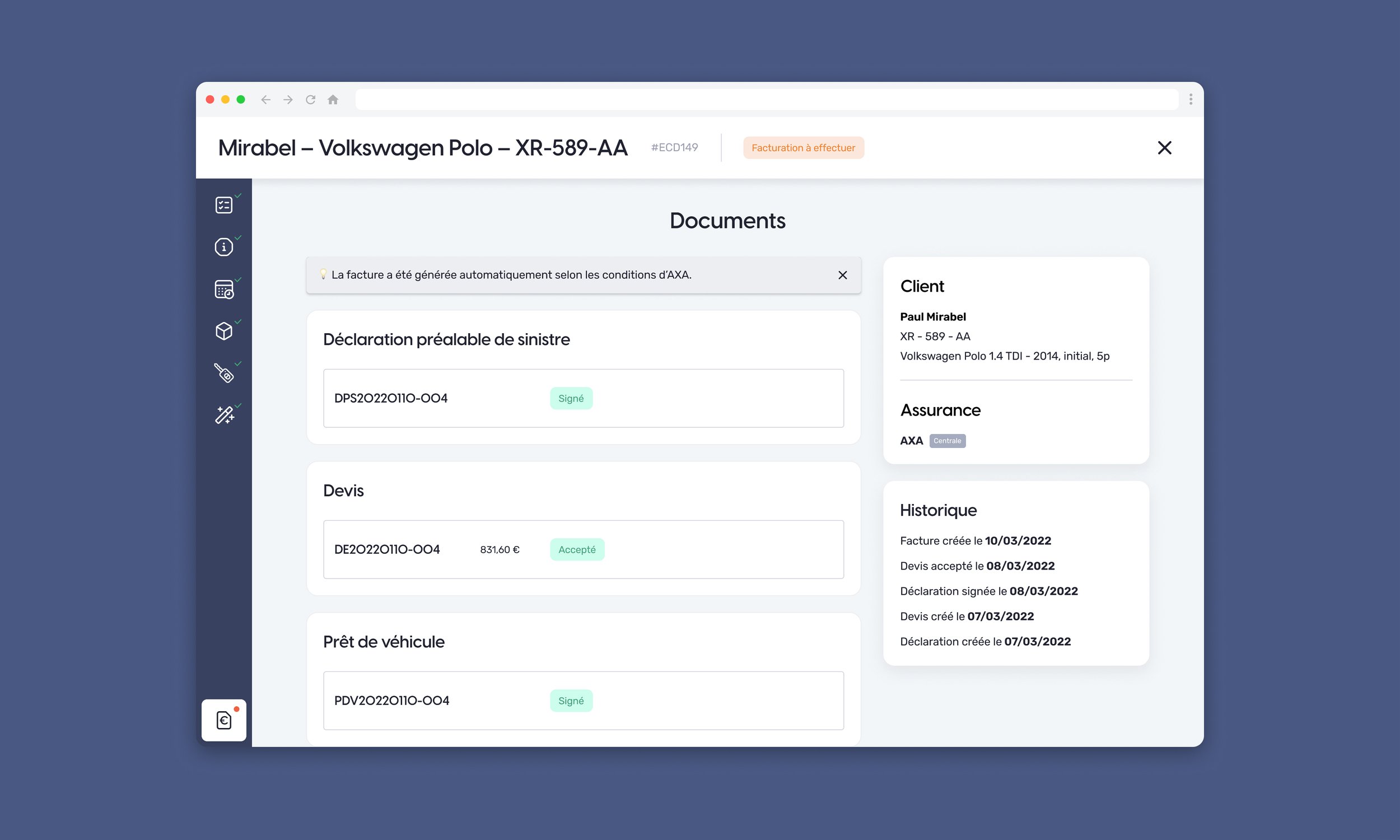Click the AXA insurance name

pos(912,441)
